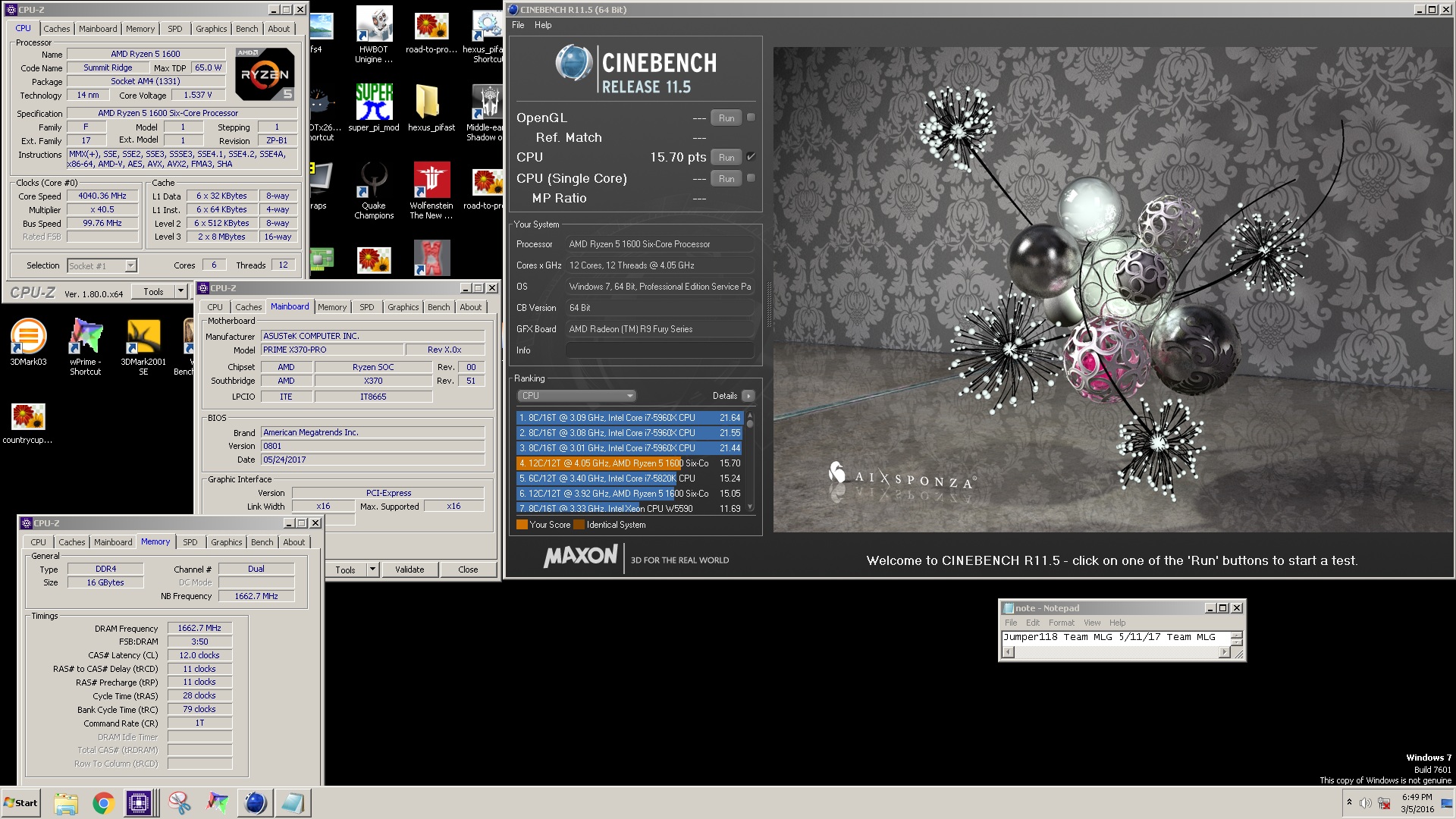1456x819 pixels.
Task: Open the Bench tab in top CPU-Z
Action: coord(246,29)
